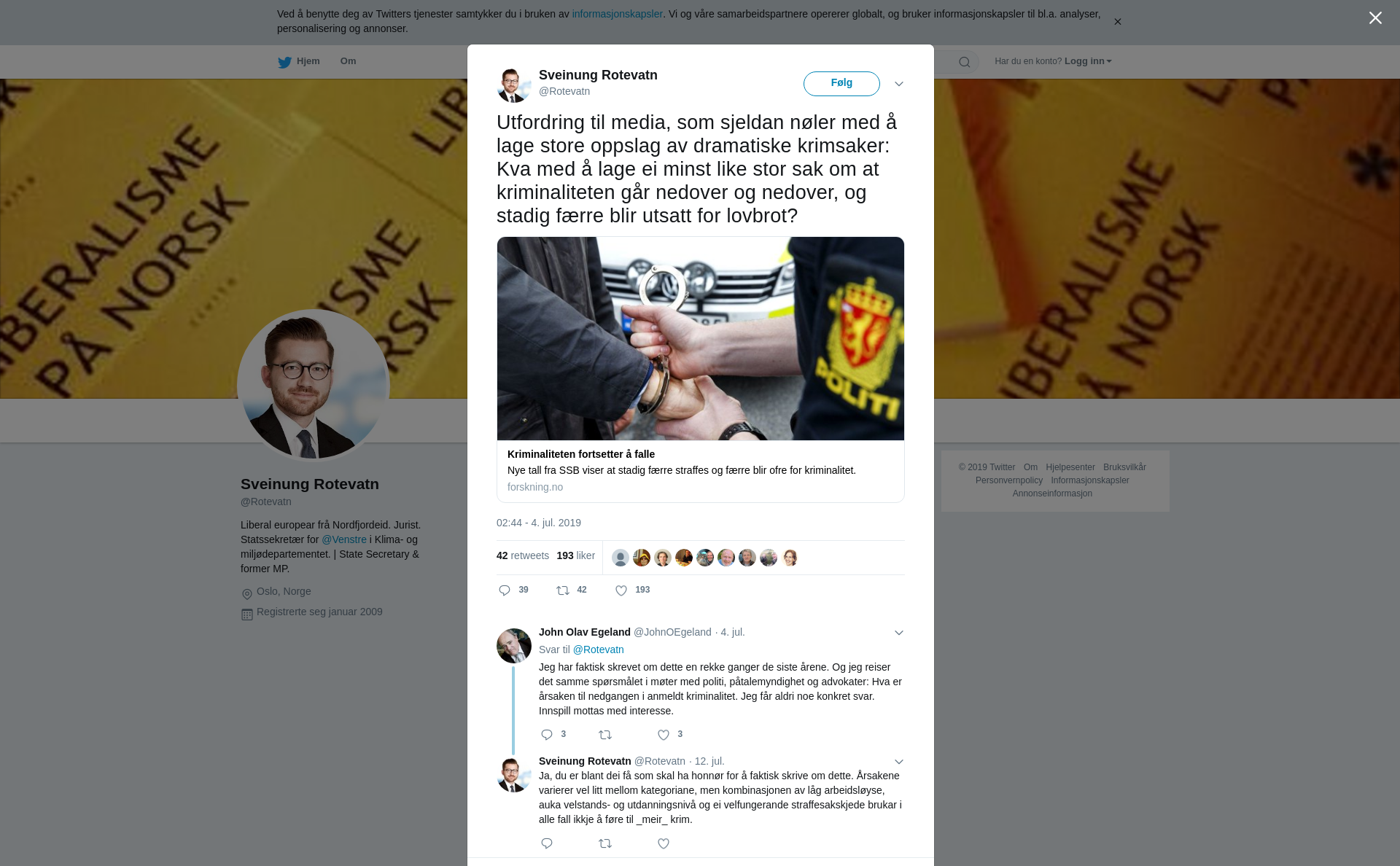Close the tweet overlay with the X

[x=1375, y=17]
